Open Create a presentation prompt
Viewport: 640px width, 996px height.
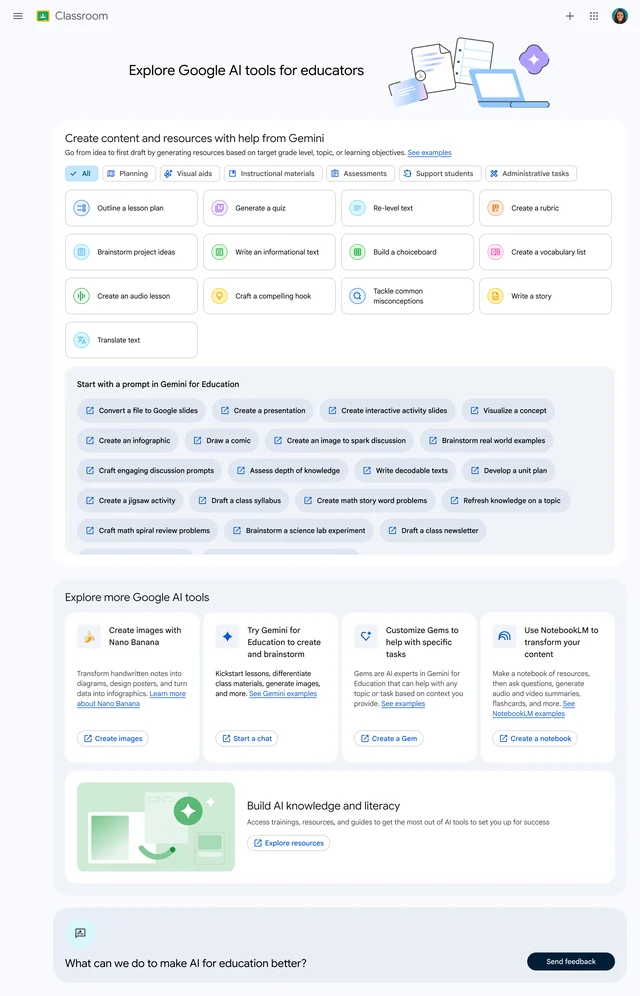(263, 410)
